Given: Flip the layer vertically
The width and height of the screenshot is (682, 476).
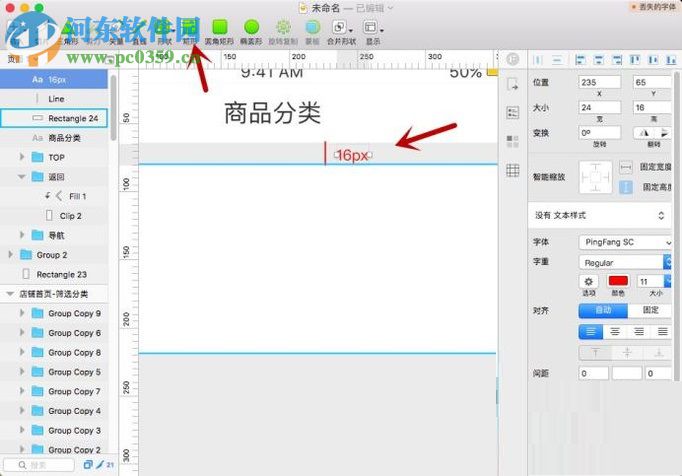Looking at the screenshot, I should 662,133.
